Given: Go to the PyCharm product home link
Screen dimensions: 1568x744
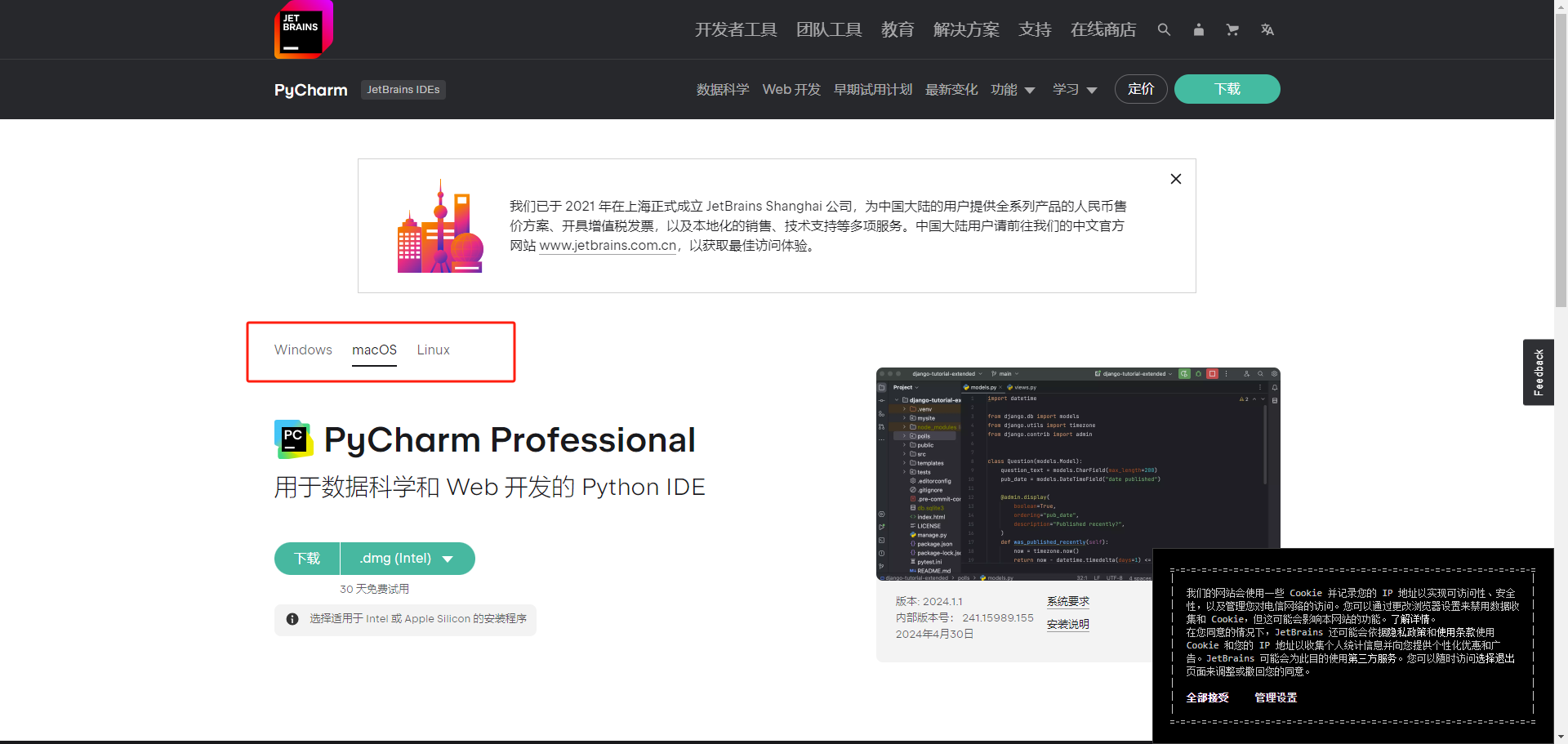Looking at the screenshot, I should [x=311, y=90].
